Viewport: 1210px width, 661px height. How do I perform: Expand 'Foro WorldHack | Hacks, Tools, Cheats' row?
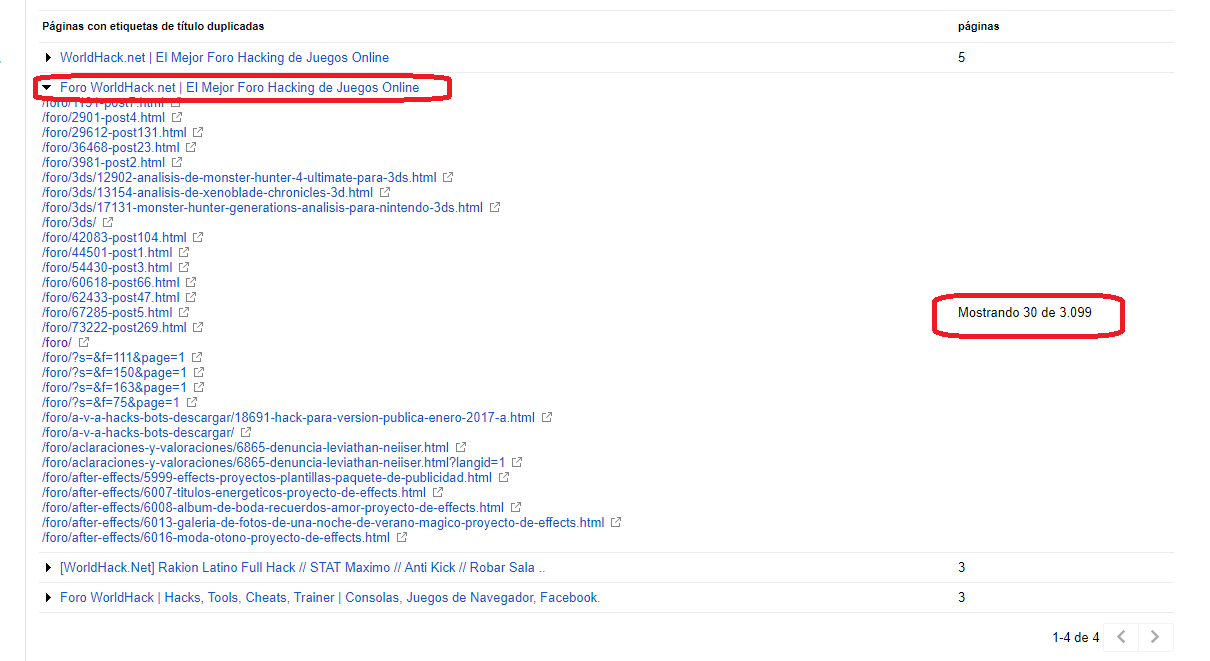pos(48,598)
